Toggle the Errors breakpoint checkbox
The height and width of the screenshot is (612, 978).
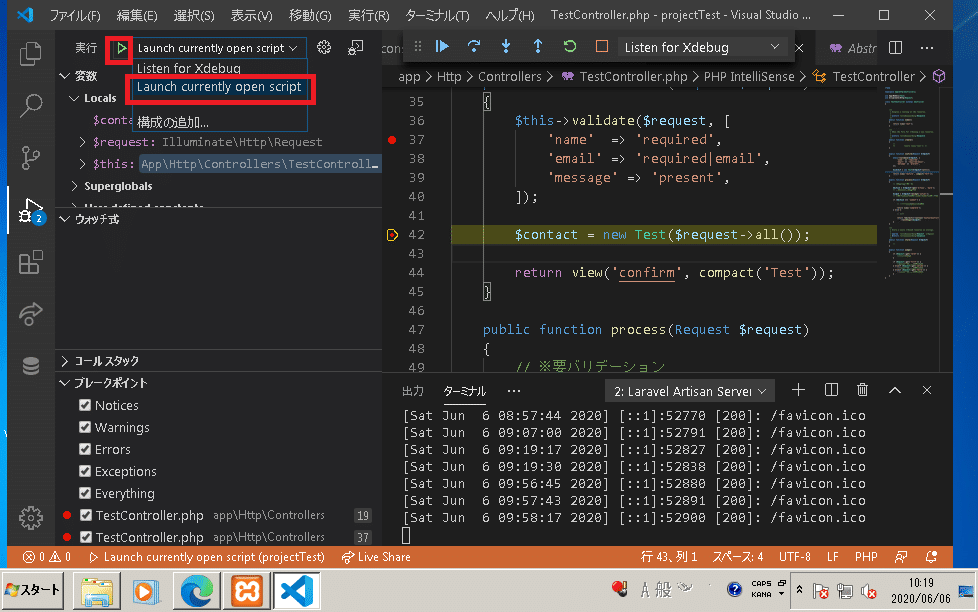pyautogui.click(x=85, y=449)
